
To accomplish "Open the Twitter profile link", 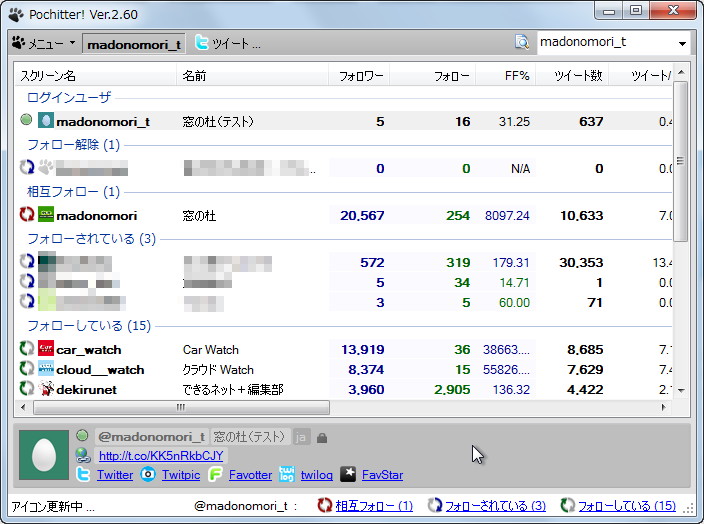I will coord(115,475).
